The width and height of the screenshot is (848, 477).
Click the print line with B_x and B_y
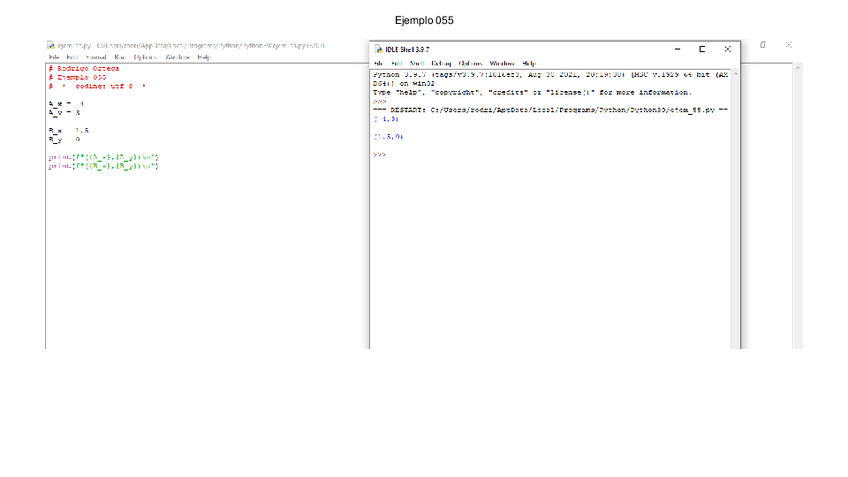pyautogui.click(x=103, y=166)
